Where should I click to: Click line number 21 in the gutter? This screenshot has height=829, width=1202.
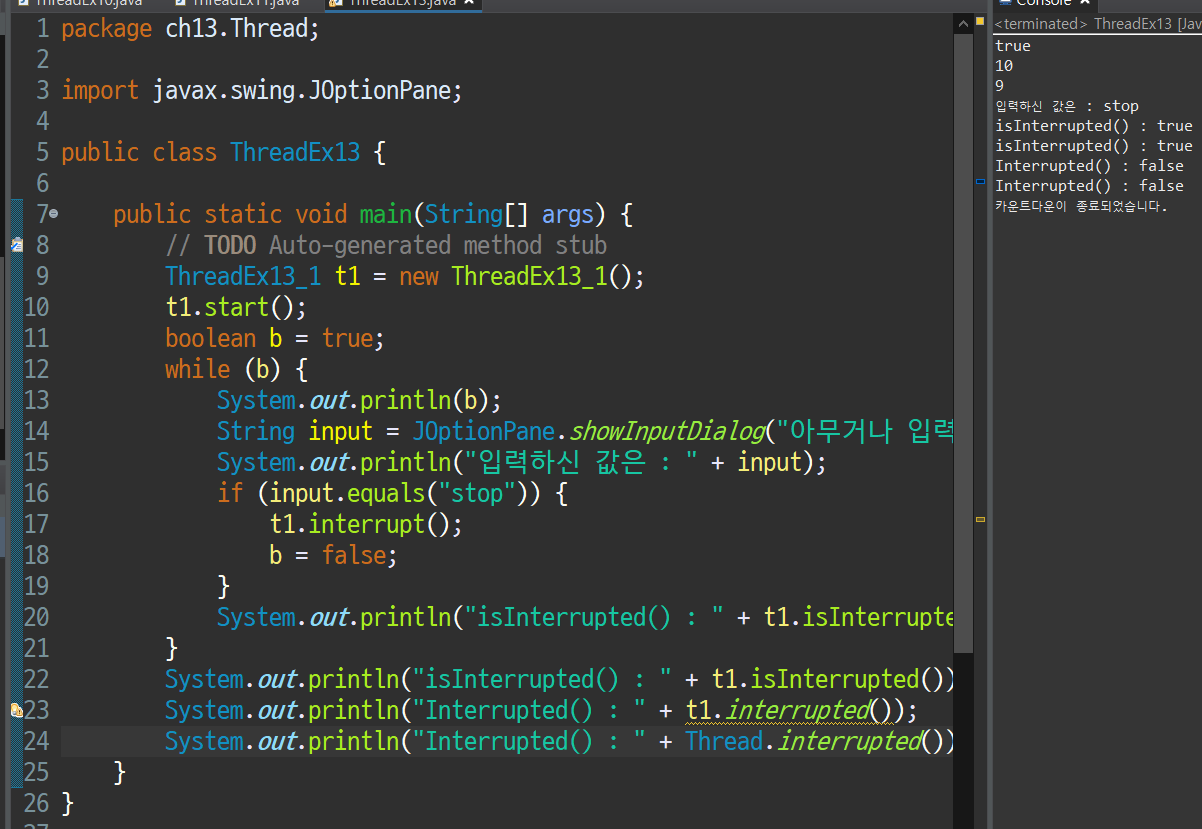coord(36,649)
